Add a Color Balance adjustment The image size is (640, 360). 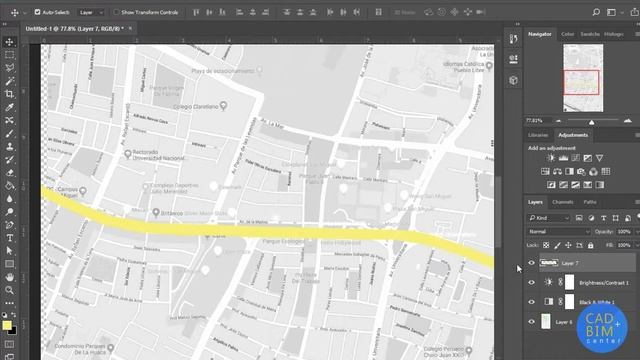(x=557, y=171)
